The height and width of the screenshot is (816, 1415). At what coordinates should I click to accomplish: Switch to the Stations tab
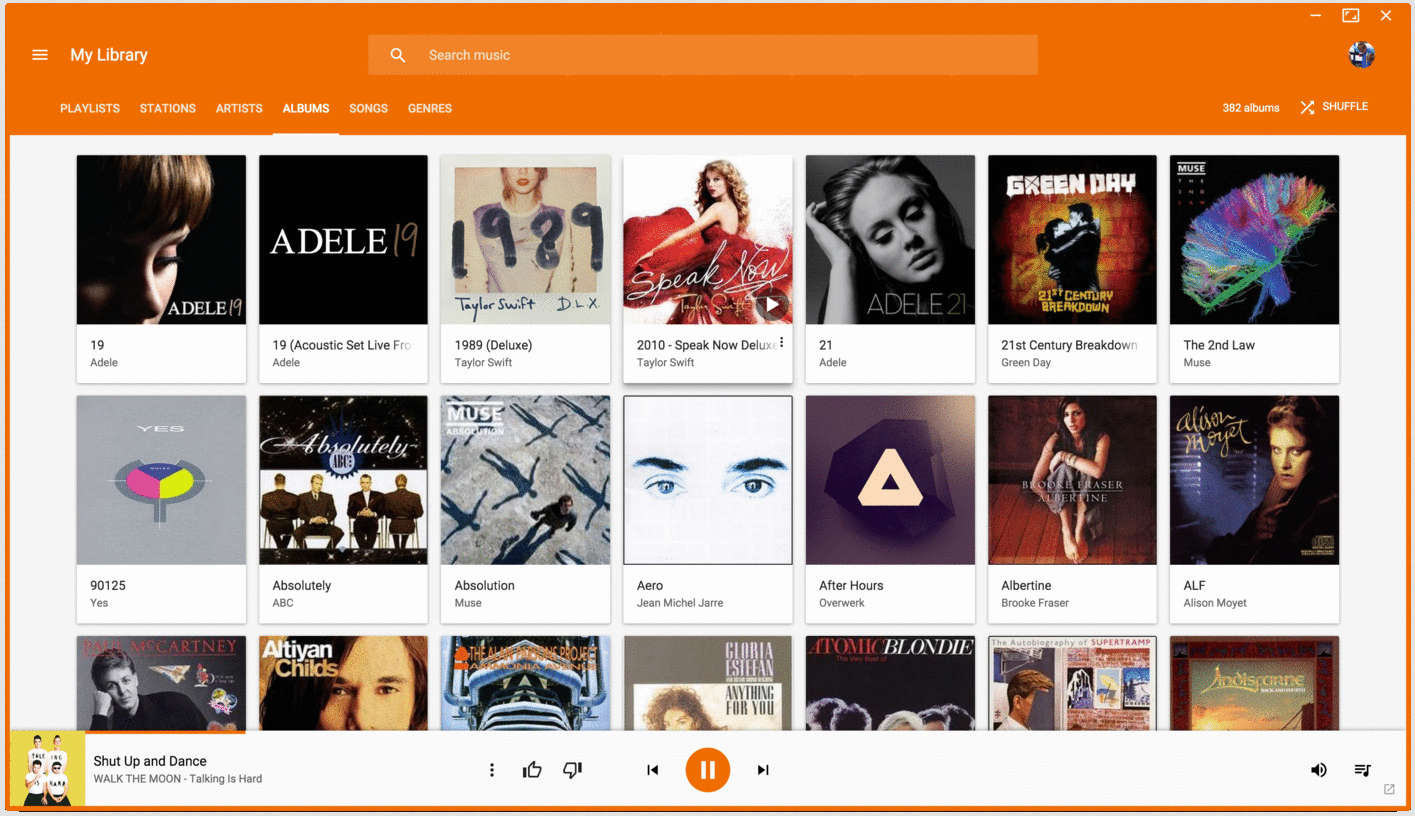168,108
